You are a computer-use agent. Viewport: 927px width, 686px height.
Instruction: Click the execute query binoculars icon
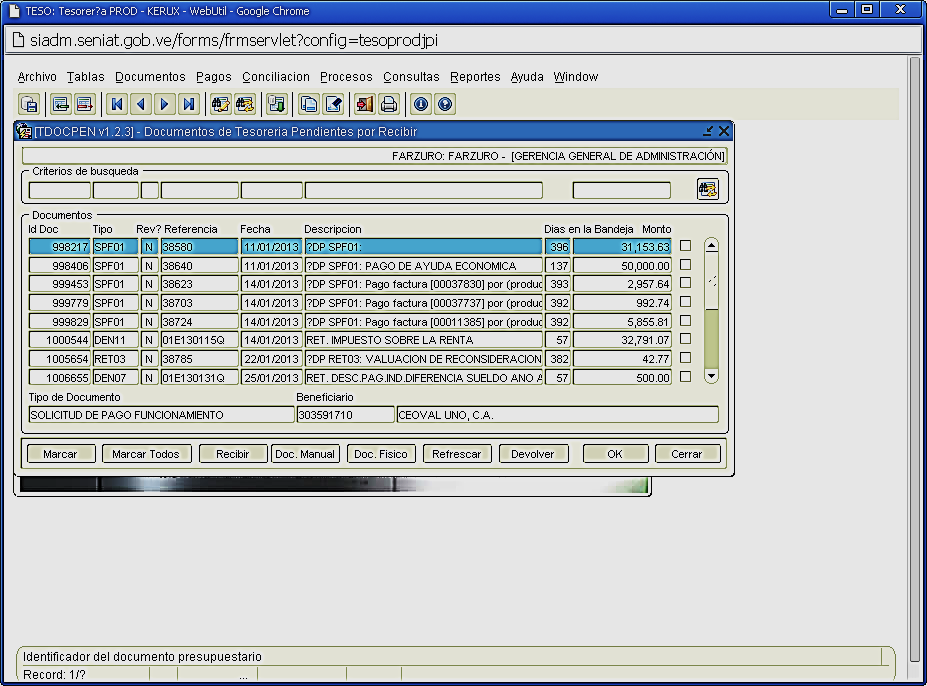(x=244, y=105)
